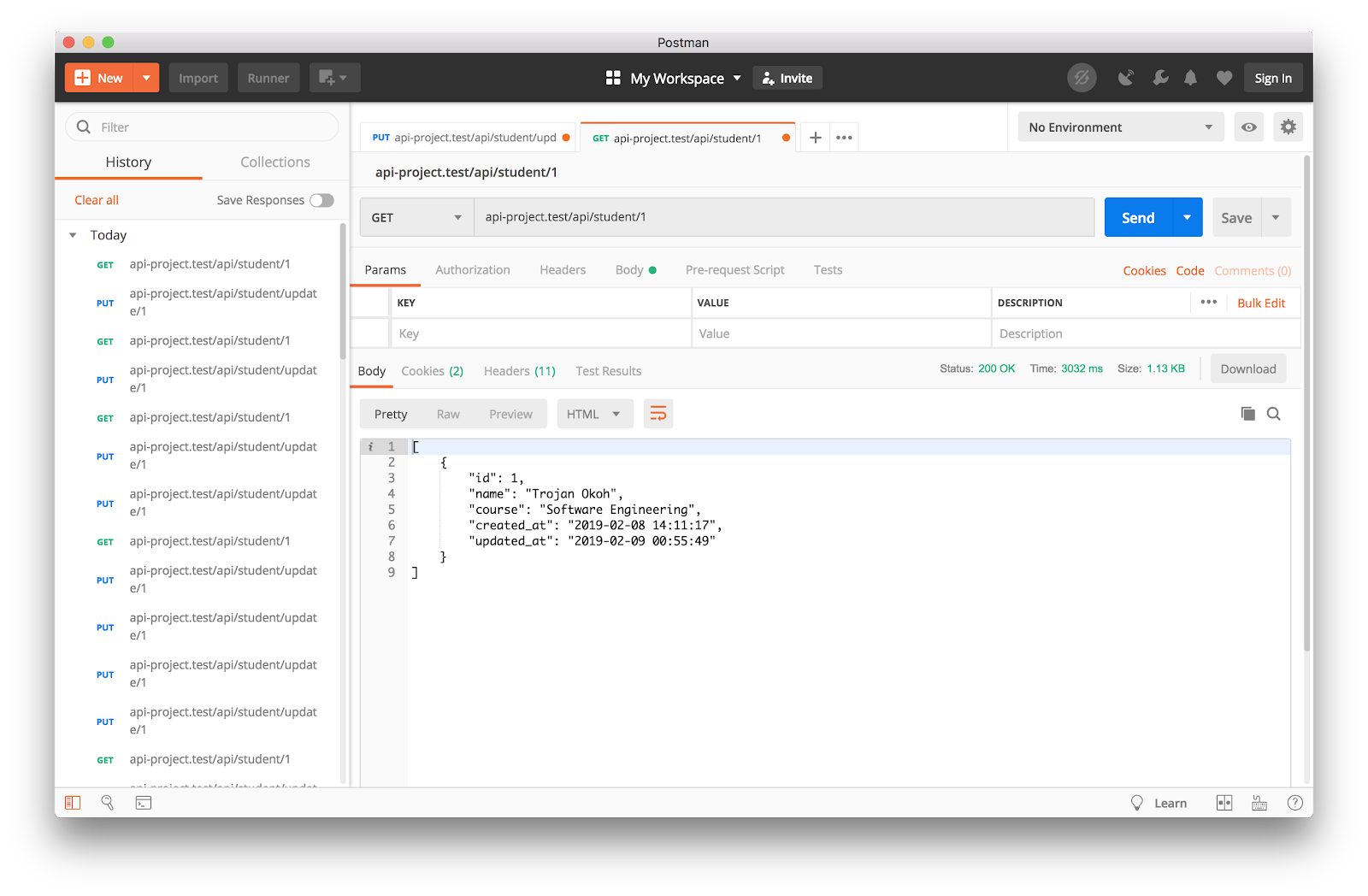Switch response view to Preview
This screenshot has height=896, width=1368.
(x=510, y=414)
